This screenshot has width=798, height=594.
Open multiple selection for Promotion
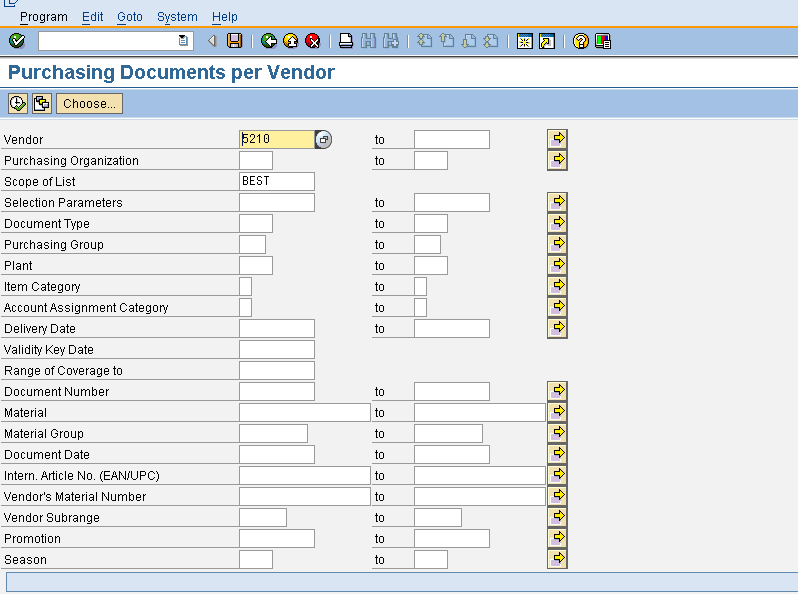[557, 538]
